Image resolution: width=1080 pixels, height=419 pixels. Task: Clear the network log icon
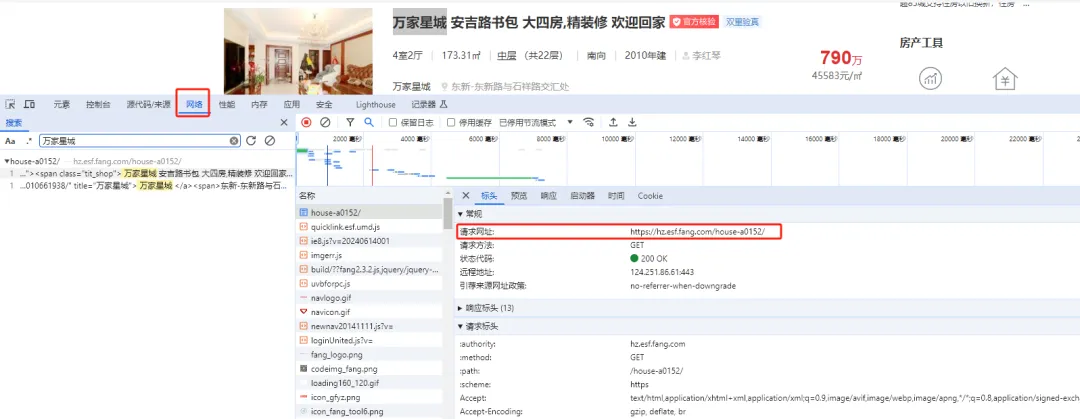tap(325, 123)
